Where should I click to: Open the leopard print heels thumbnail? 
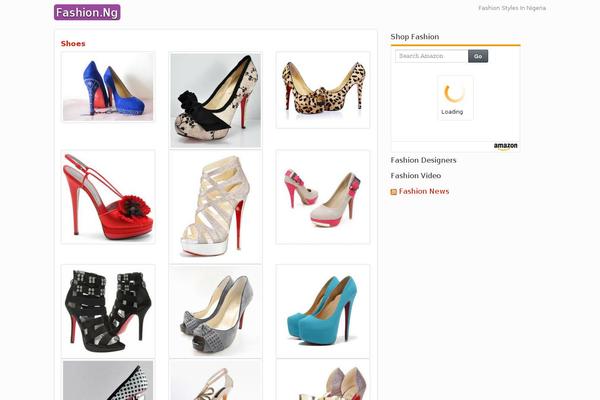coord(323,90)
